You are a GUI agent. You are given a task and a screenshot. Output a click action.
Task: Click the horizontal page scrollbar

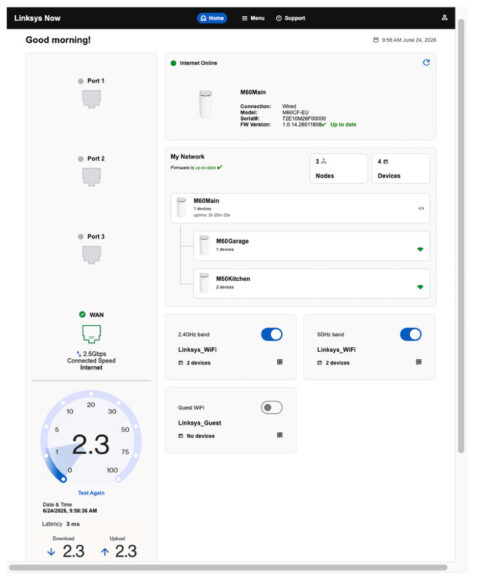coord(228,567)
